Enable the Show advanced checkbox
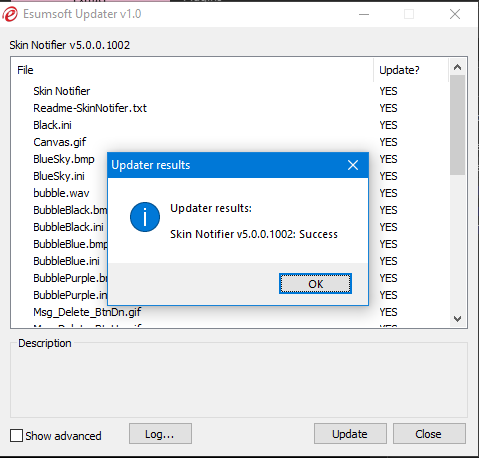 click(x=16, y=436)
